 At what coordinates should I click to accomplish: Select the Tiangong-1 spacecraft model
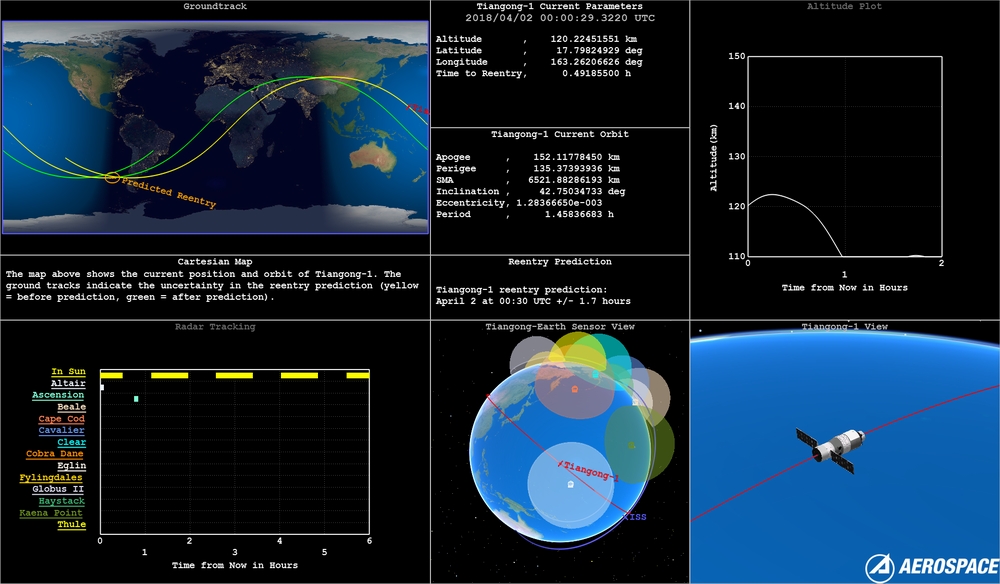tap(831, 451)
